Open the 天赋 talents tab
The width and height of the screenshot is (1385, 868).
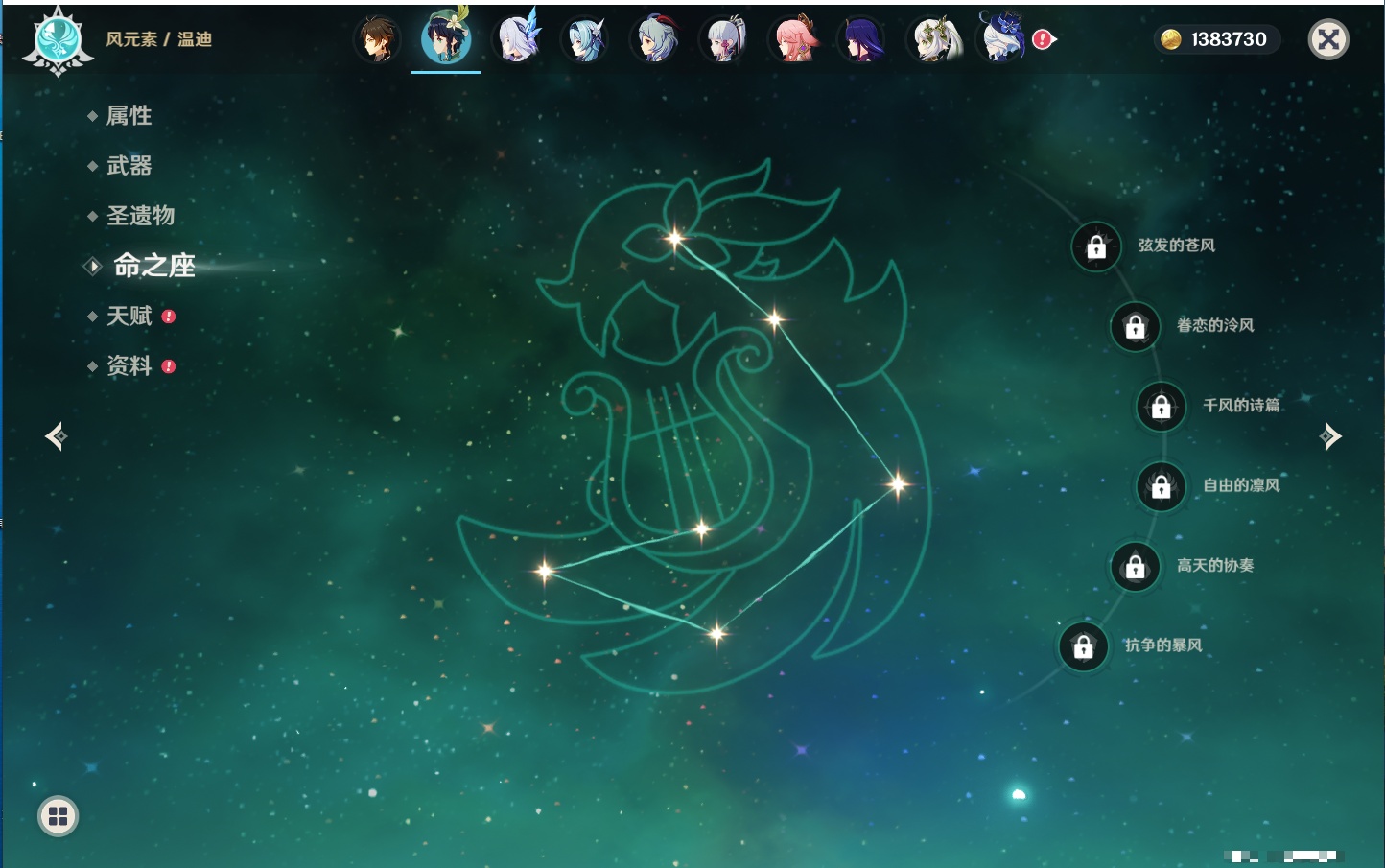(x=129, y=316)
